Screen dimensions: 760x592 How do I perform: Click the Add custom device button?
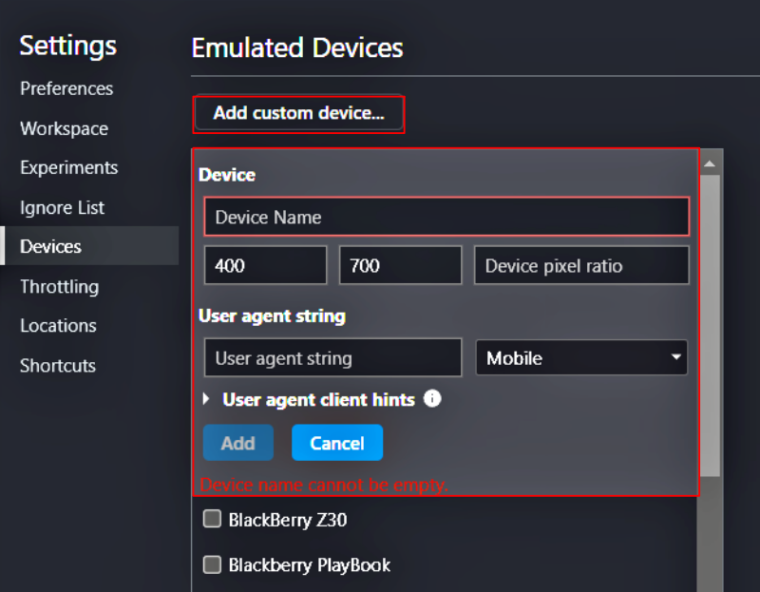(x=298, y=113)
